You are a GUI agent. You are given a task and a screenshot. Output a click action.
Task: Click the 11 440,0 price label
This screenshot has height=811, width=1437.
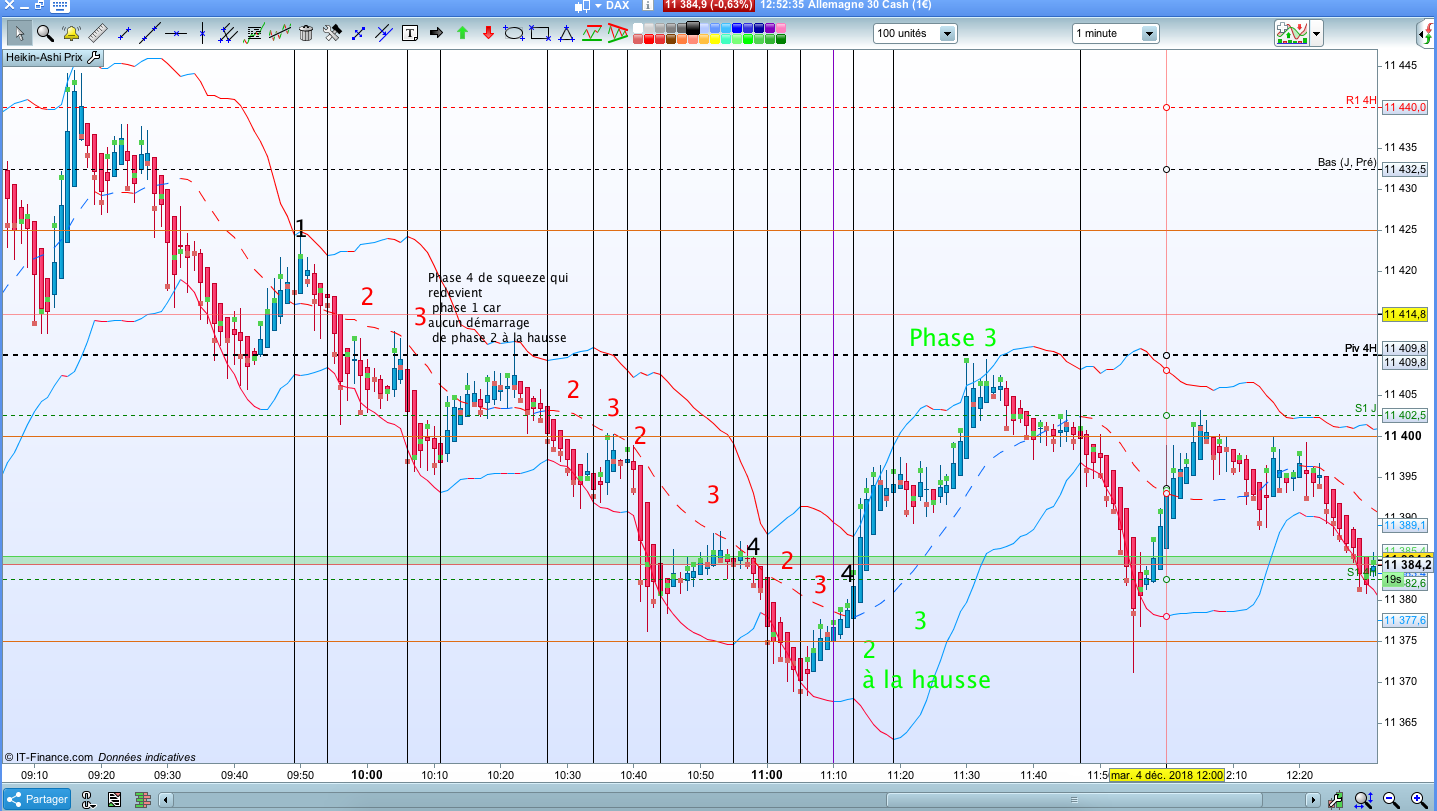1405,107
